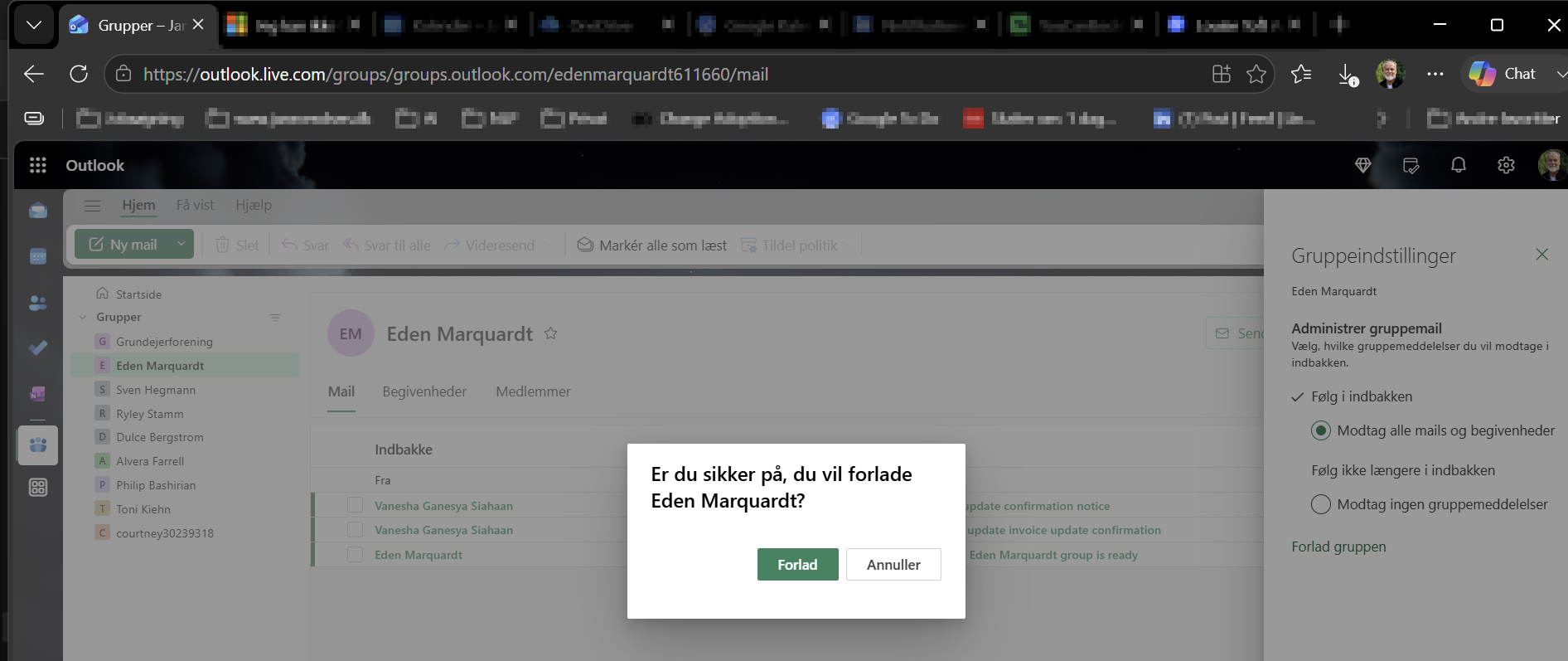1568x661 pixels.
Task: Open the Grupper filter options
Action: [275, 317]
